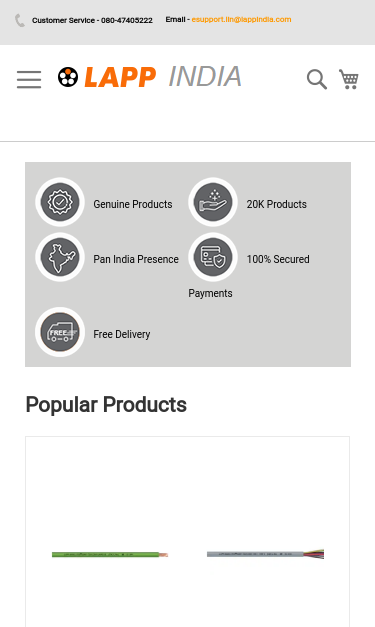This screenshot has height=627, width=375.
Task: Click the Popular Products heading
Action: (x=106, y=405)
